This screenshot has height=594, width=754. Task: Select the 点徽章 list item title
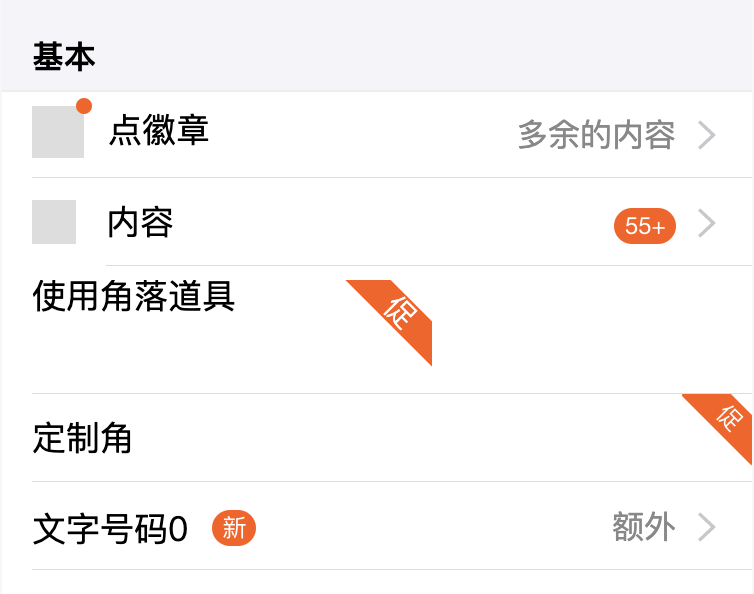pos(159,131)
